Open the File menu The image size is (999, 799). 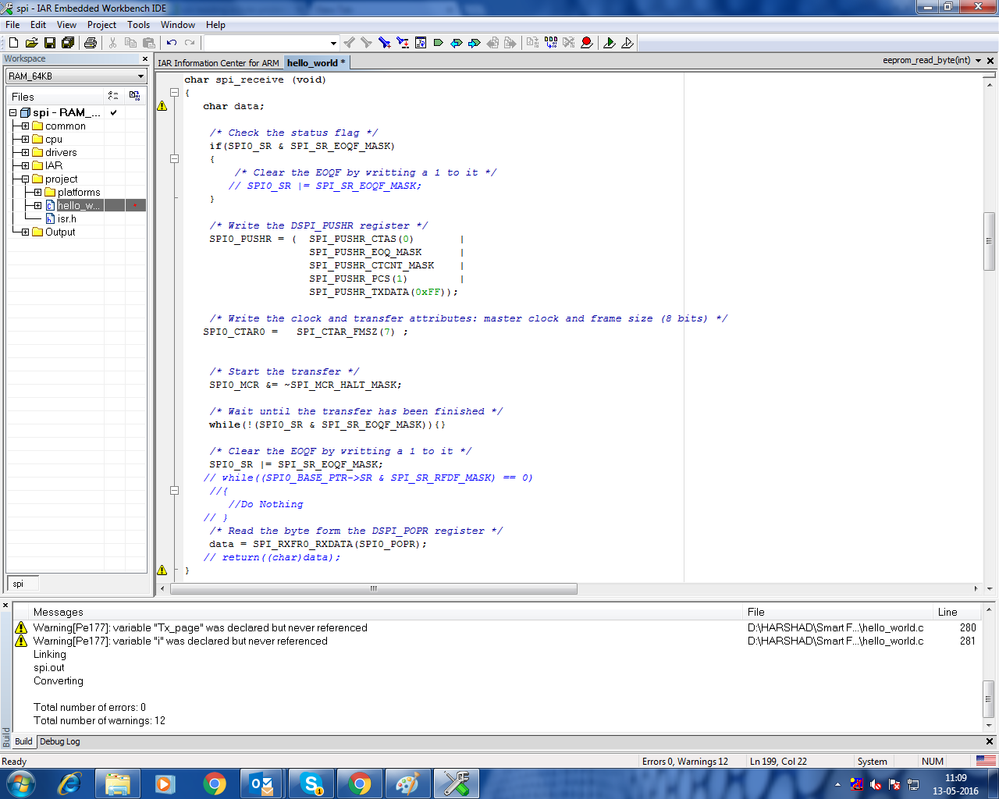(12, 25)
